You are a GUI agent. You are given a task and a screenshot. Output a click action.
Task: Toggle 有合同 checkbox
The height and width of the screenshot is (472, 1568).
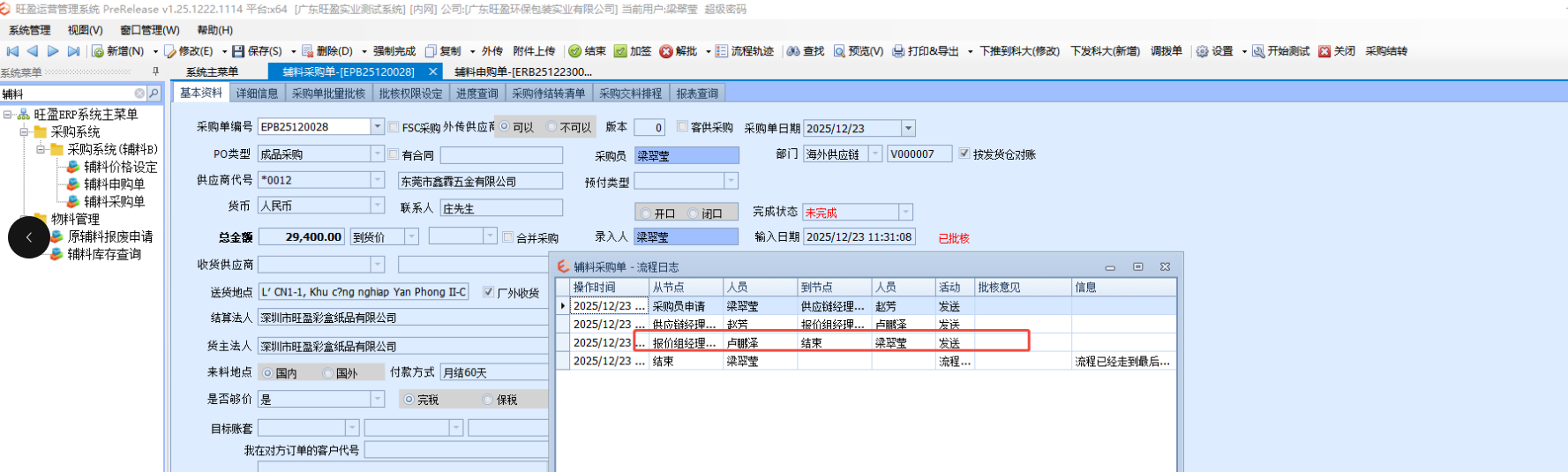pos(394,154)
